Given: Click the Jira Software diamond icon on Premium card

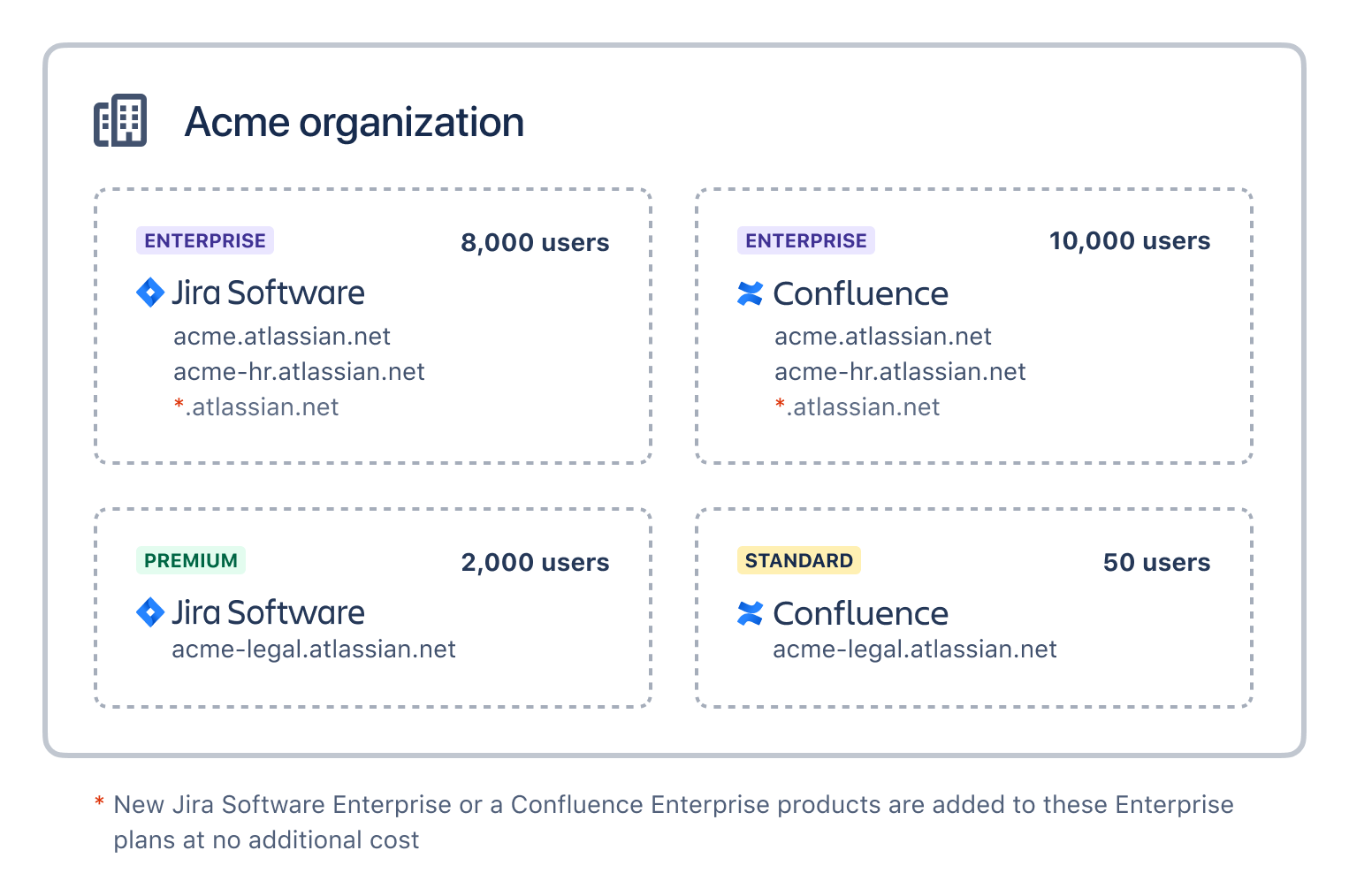Looking at the screenshot, I should point(149,611).
